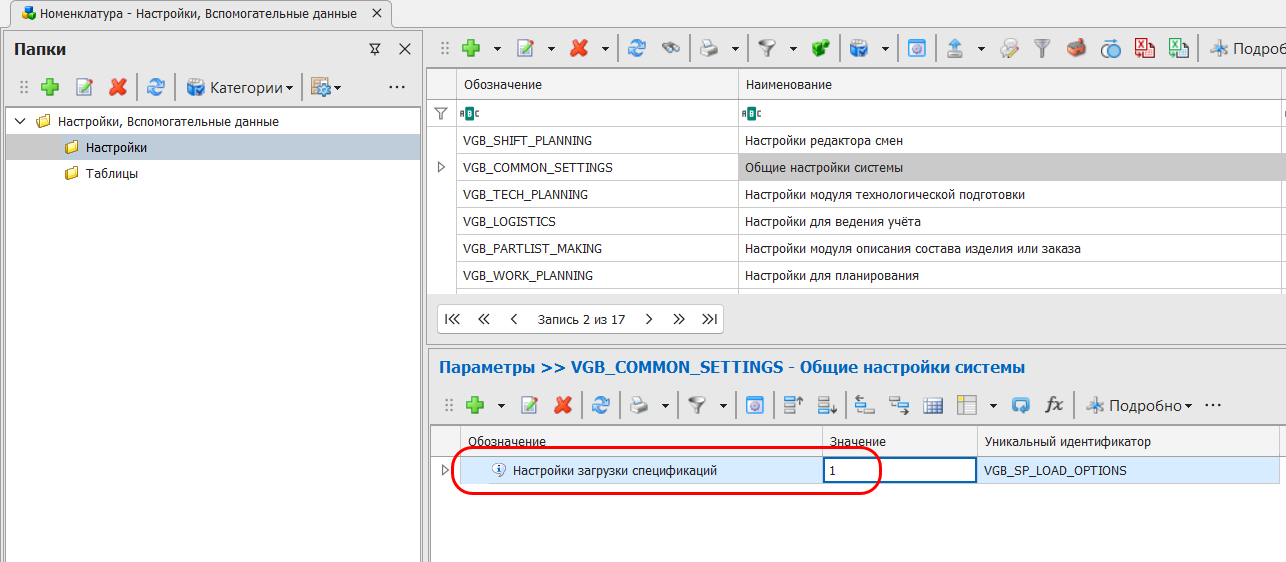Viewport: 1286px width, 562px height.
Task: Edit parameter icon in Параметры toolbar
Action: point(529,405)
